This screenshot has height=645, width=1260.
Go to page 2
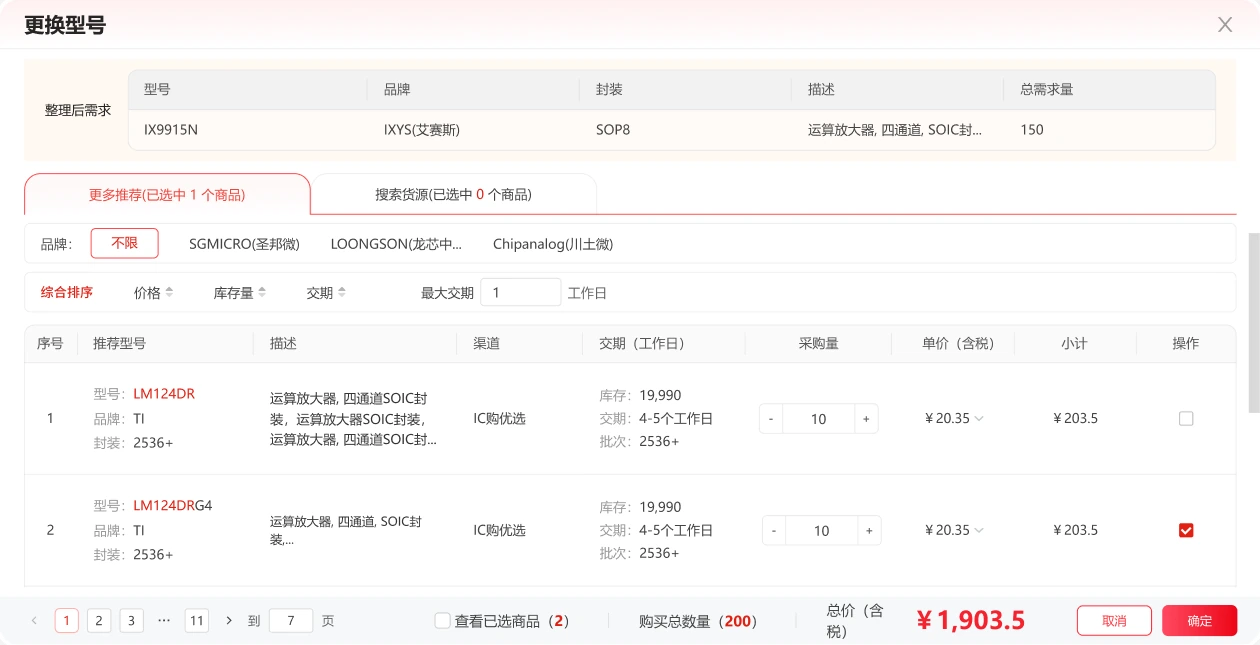click(x=99, y=621)
